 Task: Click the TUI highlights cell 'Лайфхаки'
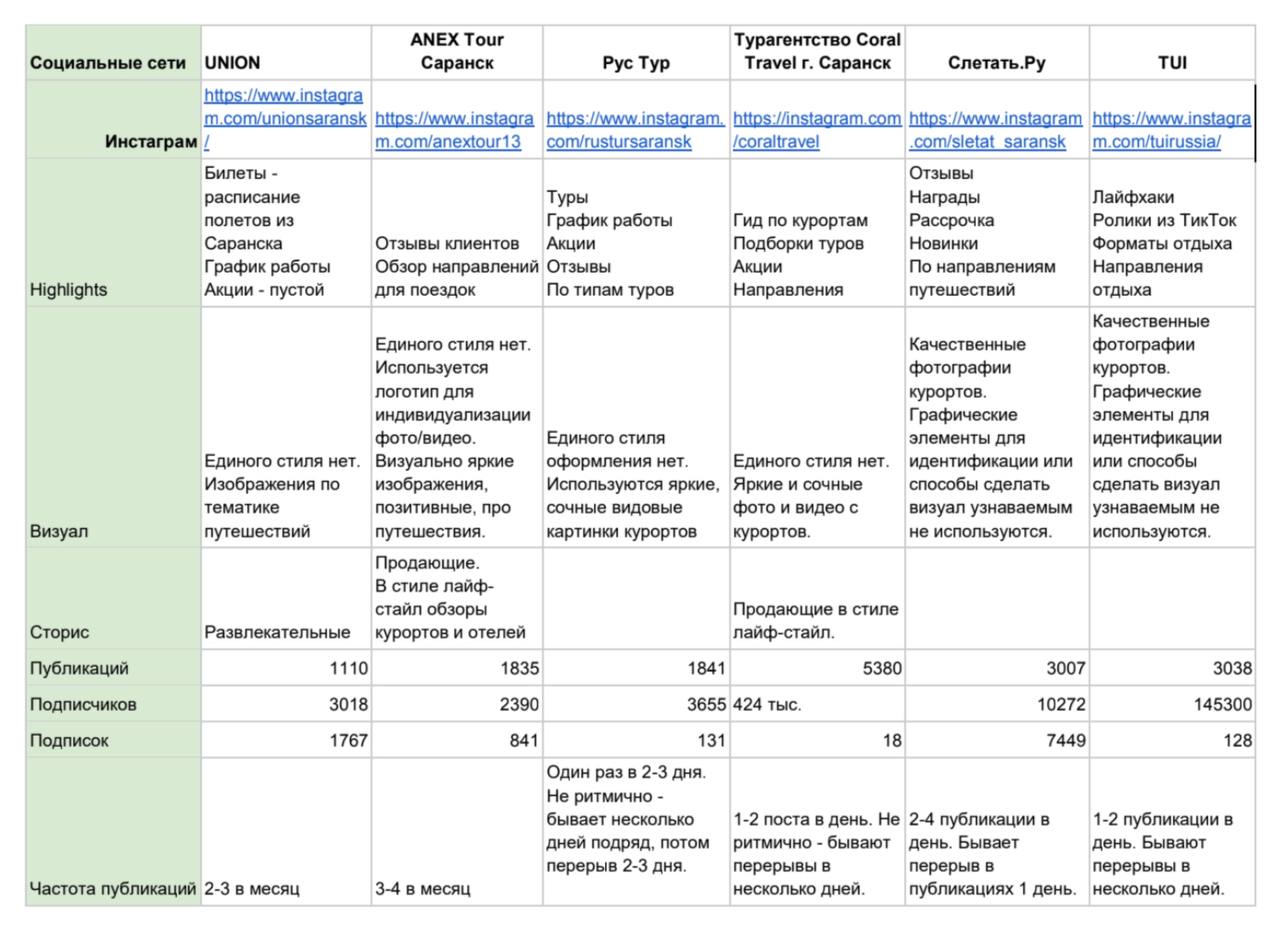(1172, 232)
